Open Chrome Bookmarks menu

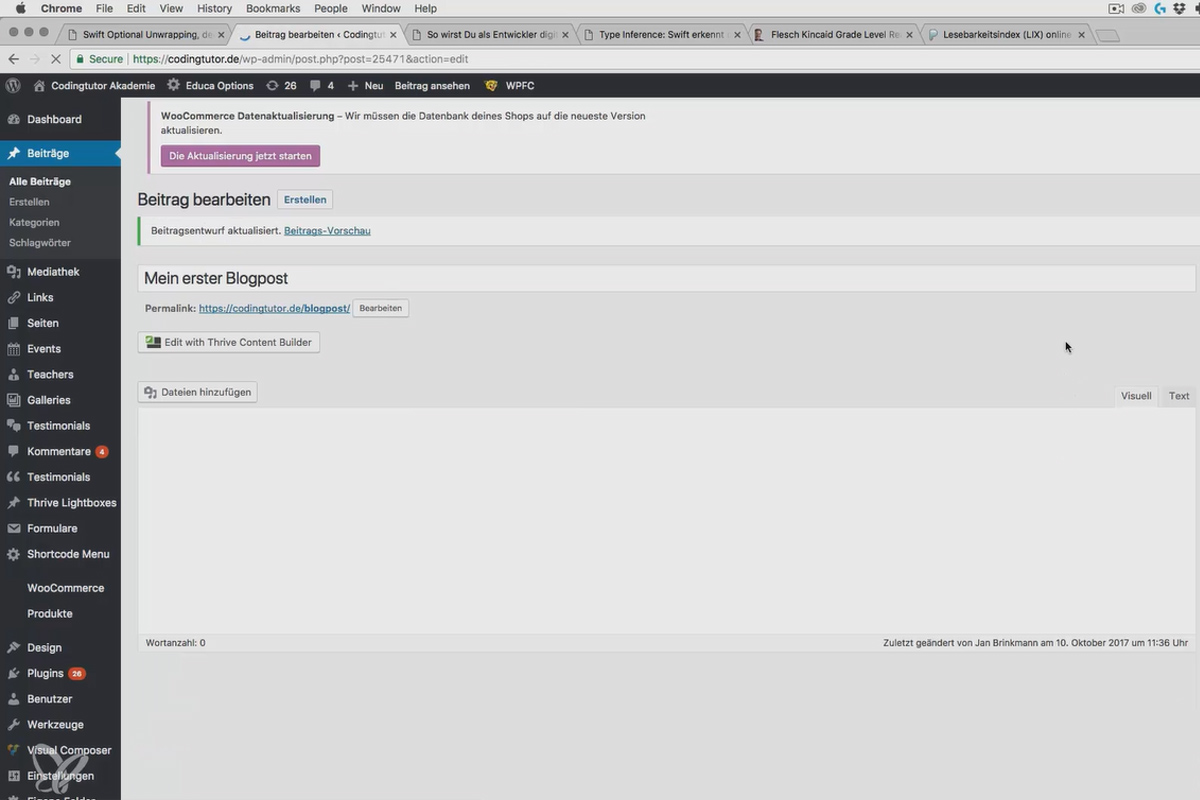point(273,8)
